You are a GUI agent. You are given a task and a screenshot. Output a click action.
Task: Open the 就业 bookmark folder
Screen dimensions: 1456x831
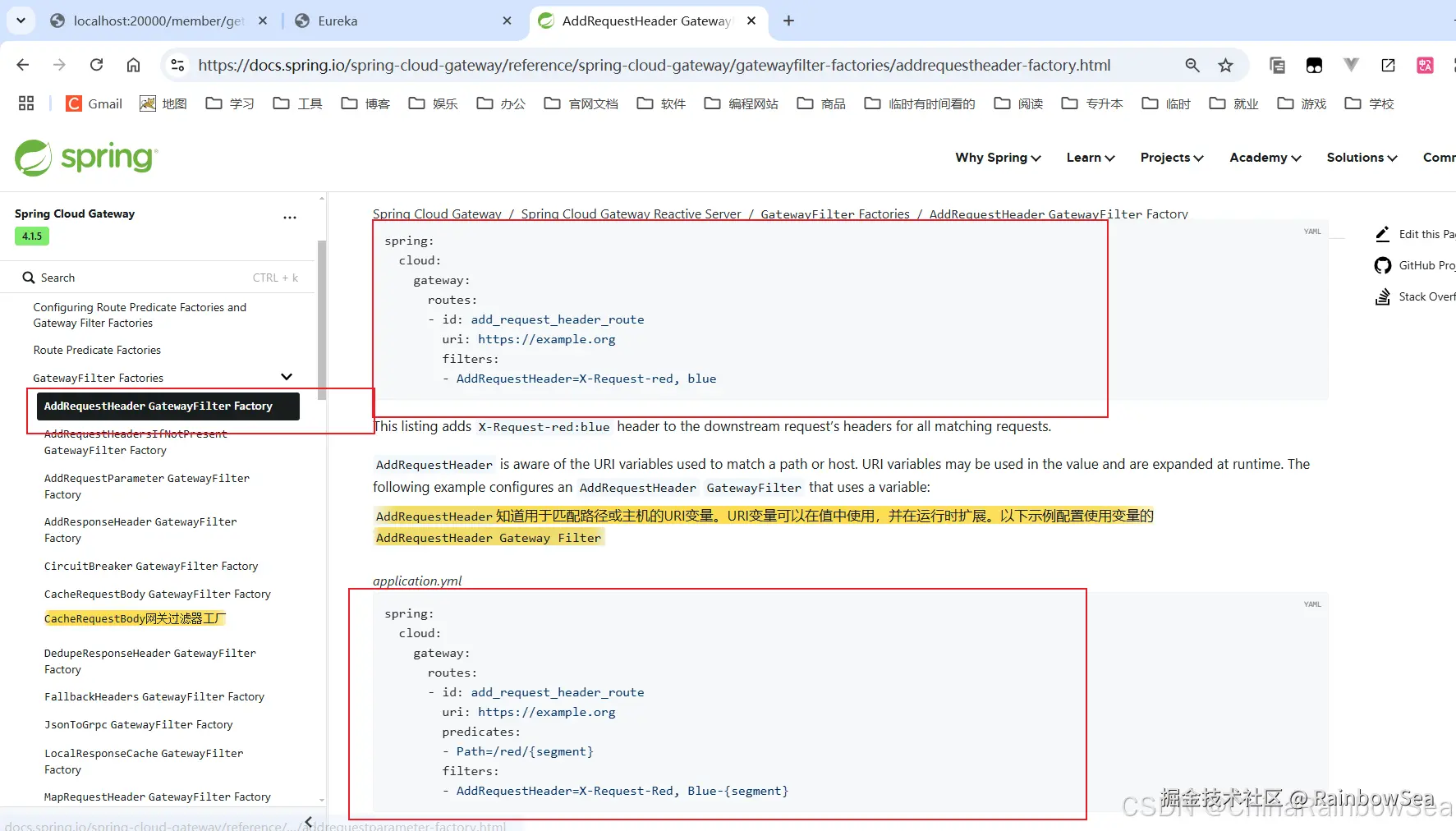[1234, 103]
